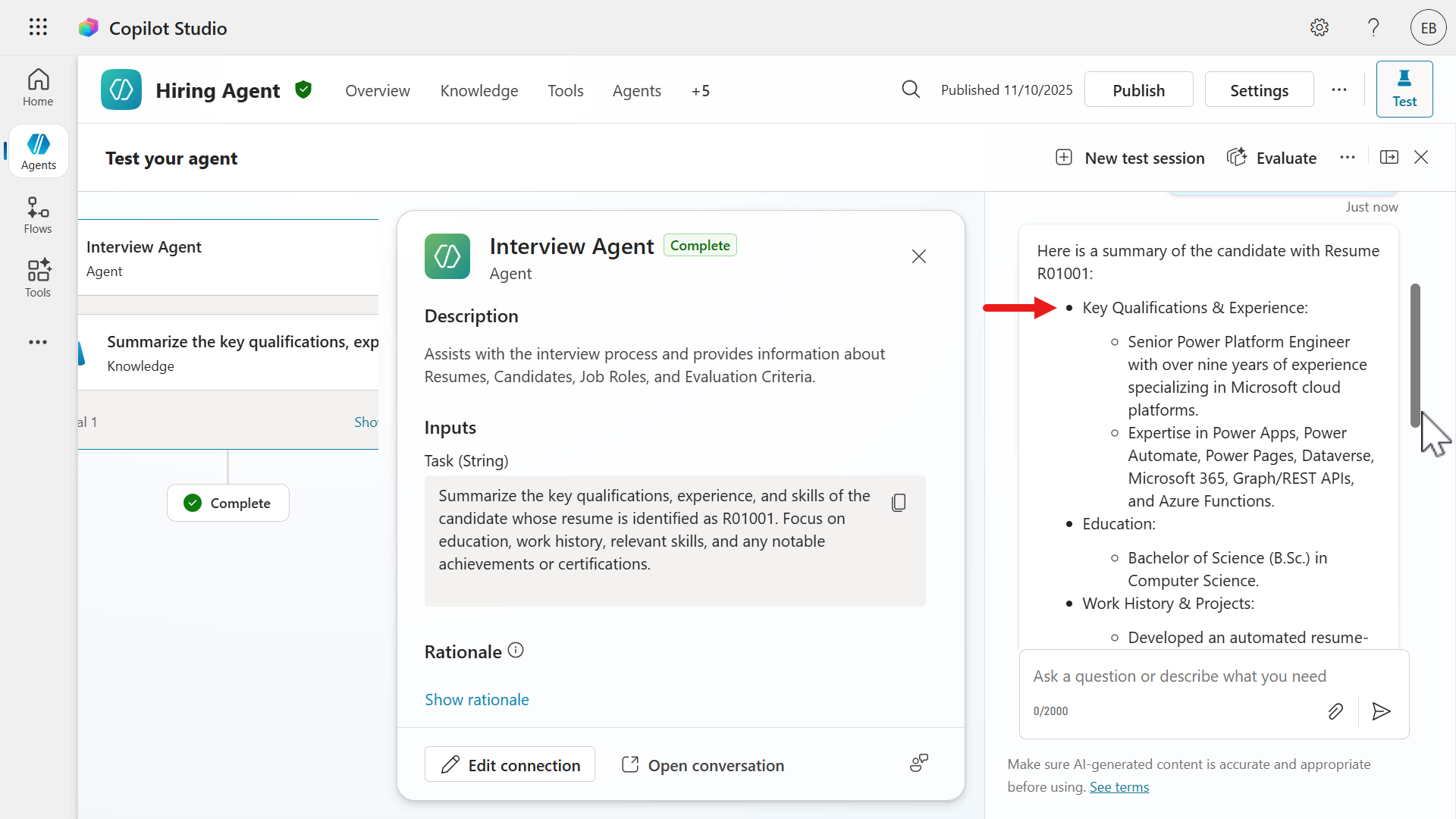
Task: Click the attach file paperclip icon
Action: (1335, 711)
